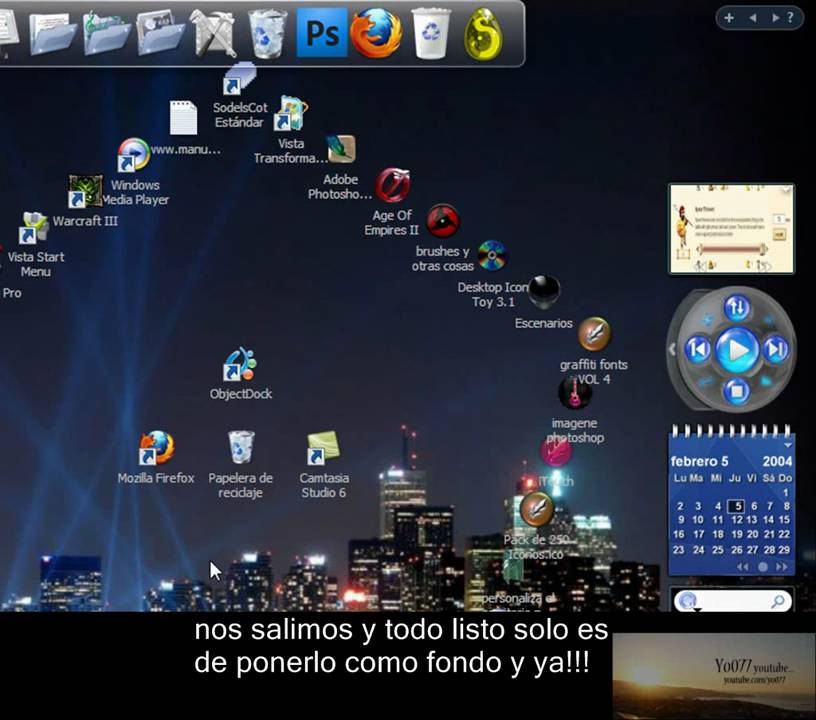Image resolution: width=816 pixels, height=720 pixels.
Task: Open the Vista Transformation desktop shortcut
Action: point(291,113)
